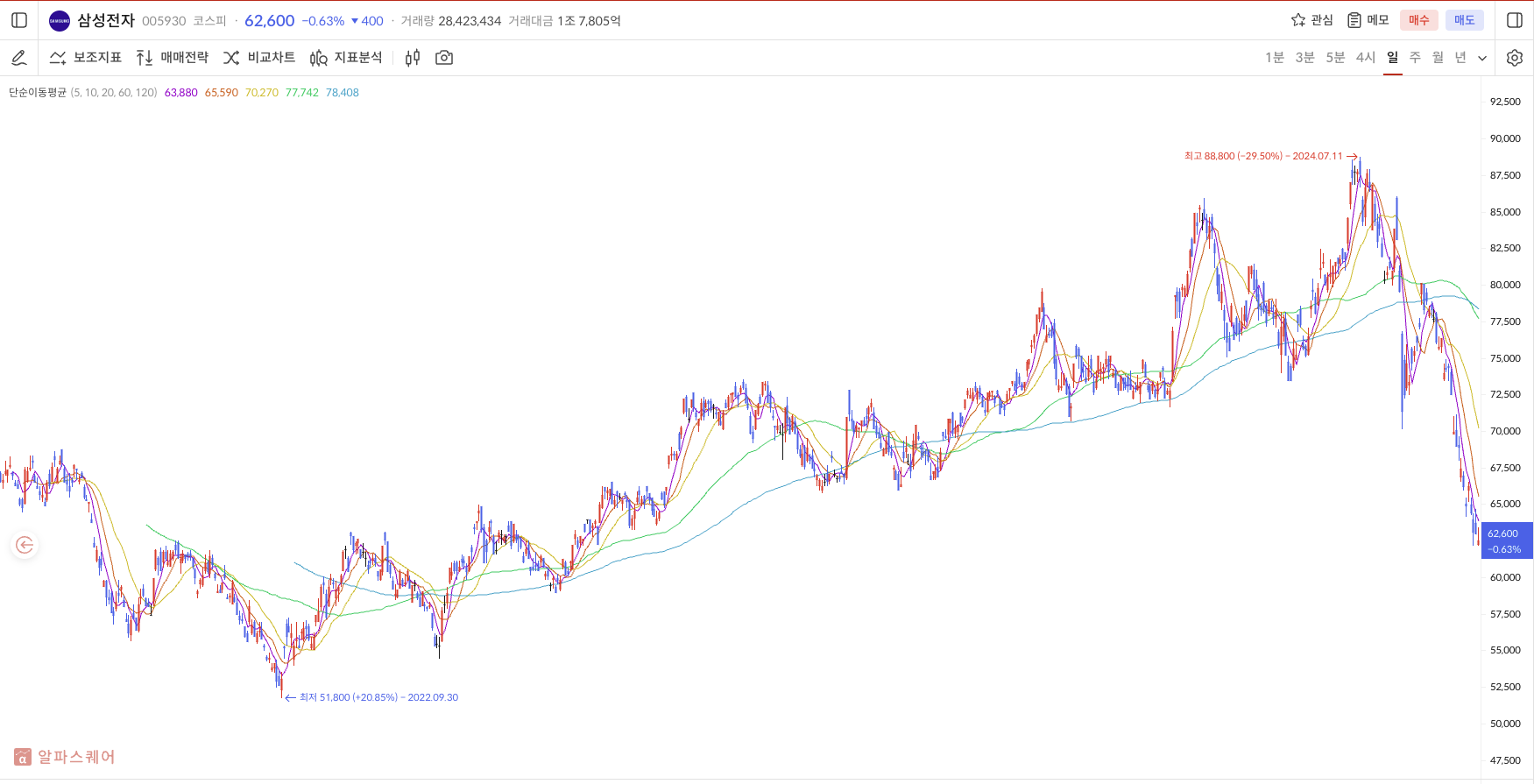Image resolution: width=1534 pixels, height=784 pixels.
Task: Click the 10-day MA value 65,590
Action: (x=222, y=92)
